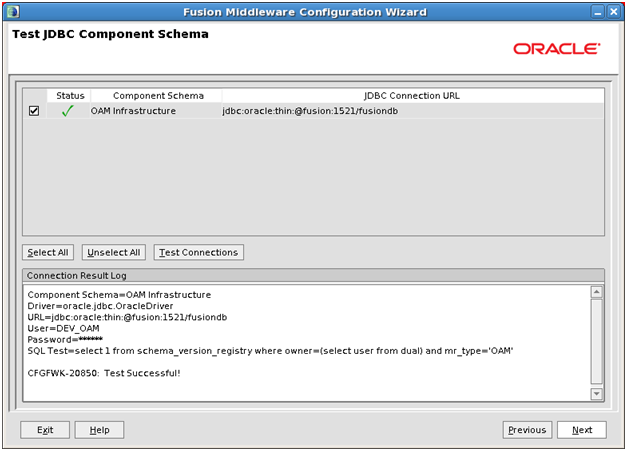Click the Component Schema column header
The width and height of the screenshot is (627, 451).
pos(157,96)
